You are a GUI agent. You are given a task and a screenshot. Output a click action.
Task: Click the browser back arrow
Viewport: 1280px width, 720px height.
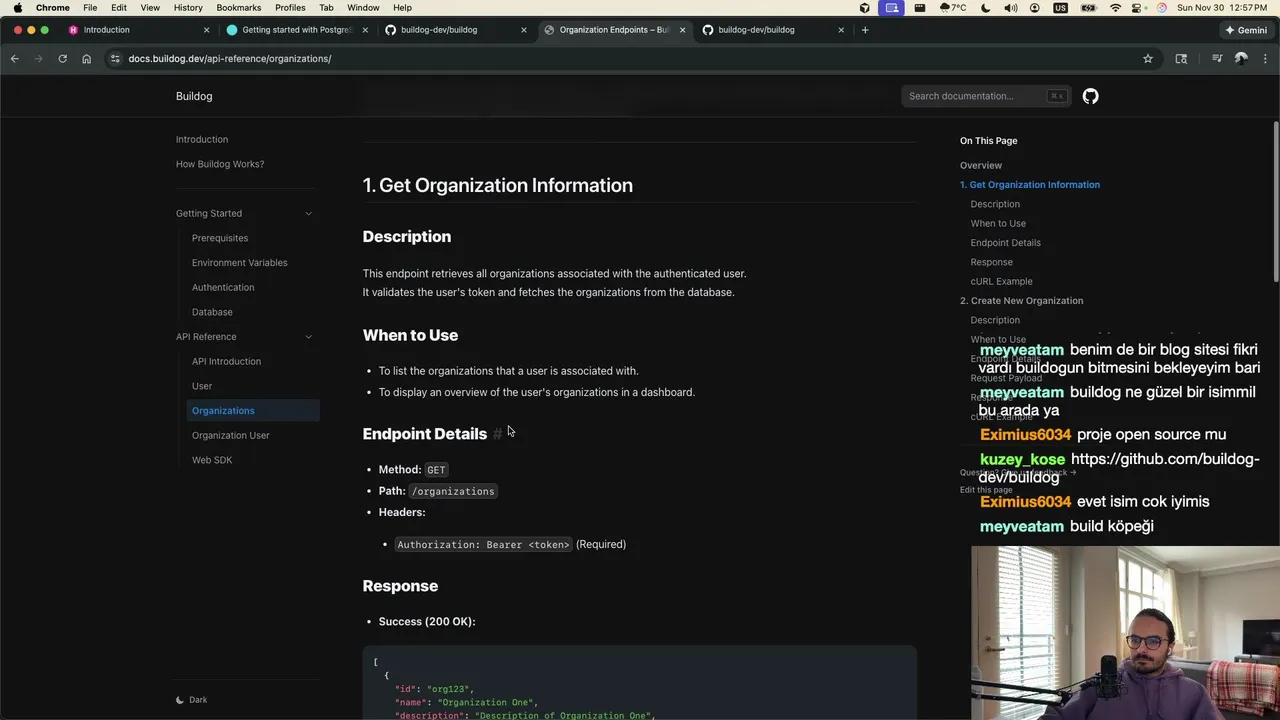14,59
